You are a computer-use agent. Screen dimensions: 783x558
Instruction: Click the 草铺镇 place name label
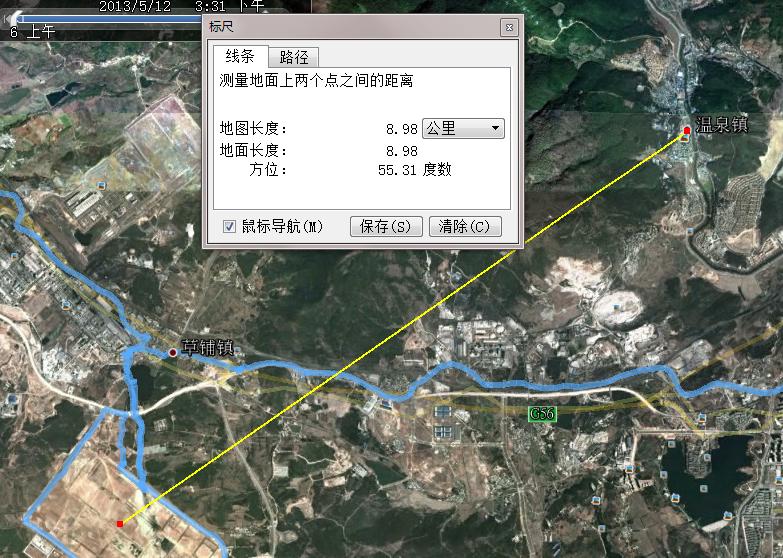pos(206,349)
